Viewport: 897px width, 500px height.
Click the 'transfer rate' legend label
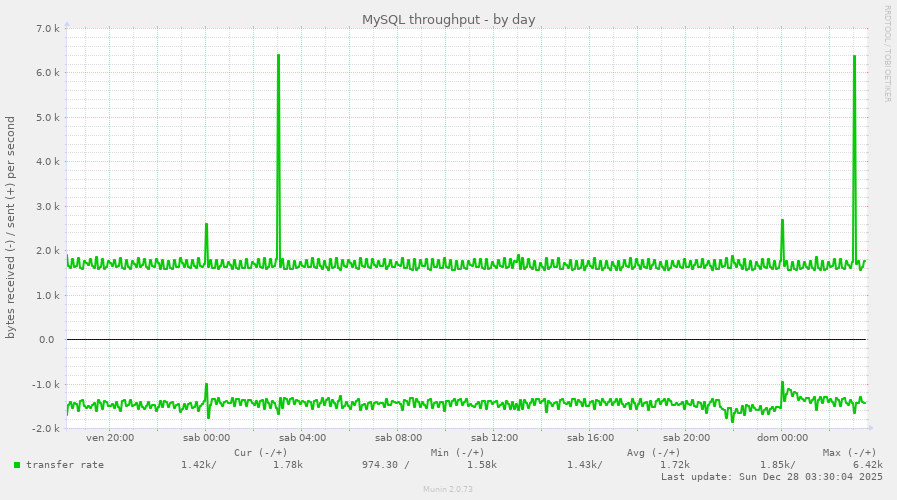tap(65, 465)
